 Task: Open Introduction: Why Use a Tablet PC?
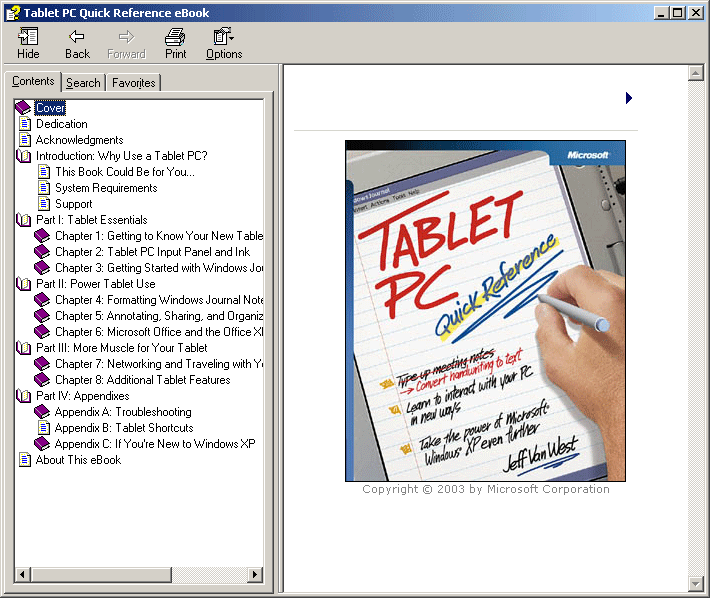[x=121, y=156]
